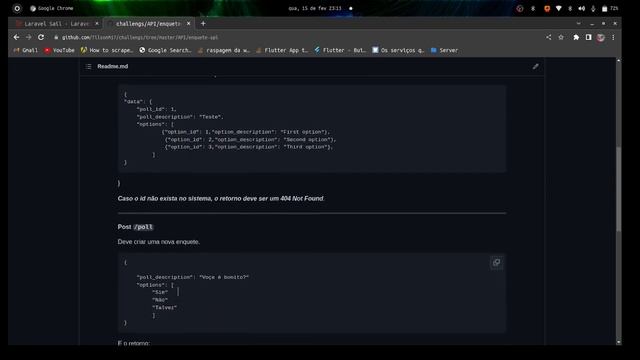Open the Flutter App bookmark
The width and height of the screenshot is (640, 360).
pyautogui.click(x=282, y=50)
